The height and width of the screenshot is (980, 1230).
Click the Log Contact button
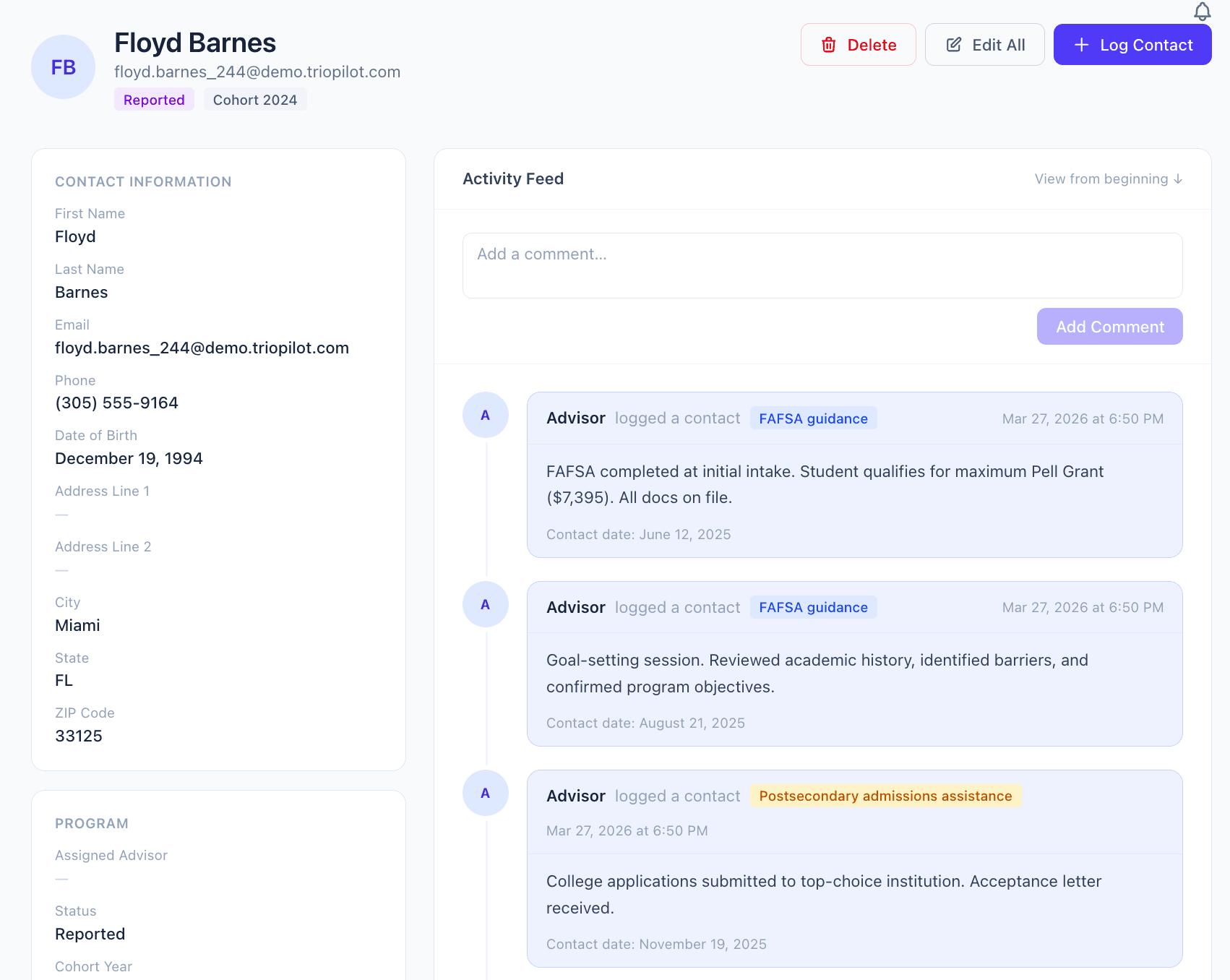tap(1132, 45)
